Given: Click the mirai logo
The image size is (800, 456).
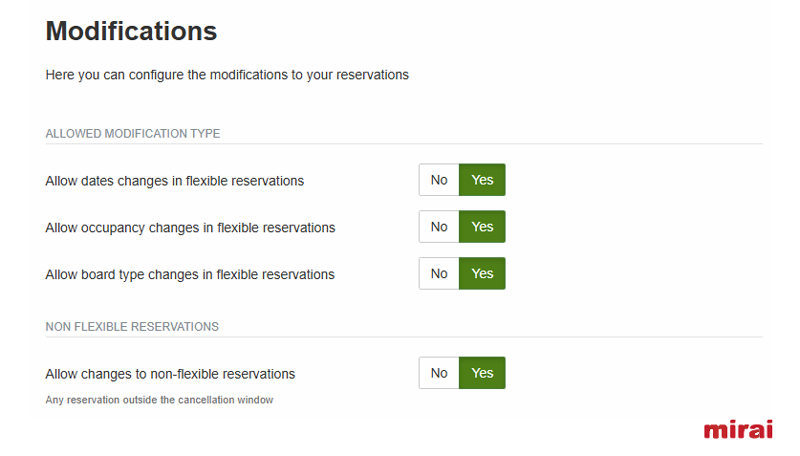Looking at the screenshot, I should 738,429.
